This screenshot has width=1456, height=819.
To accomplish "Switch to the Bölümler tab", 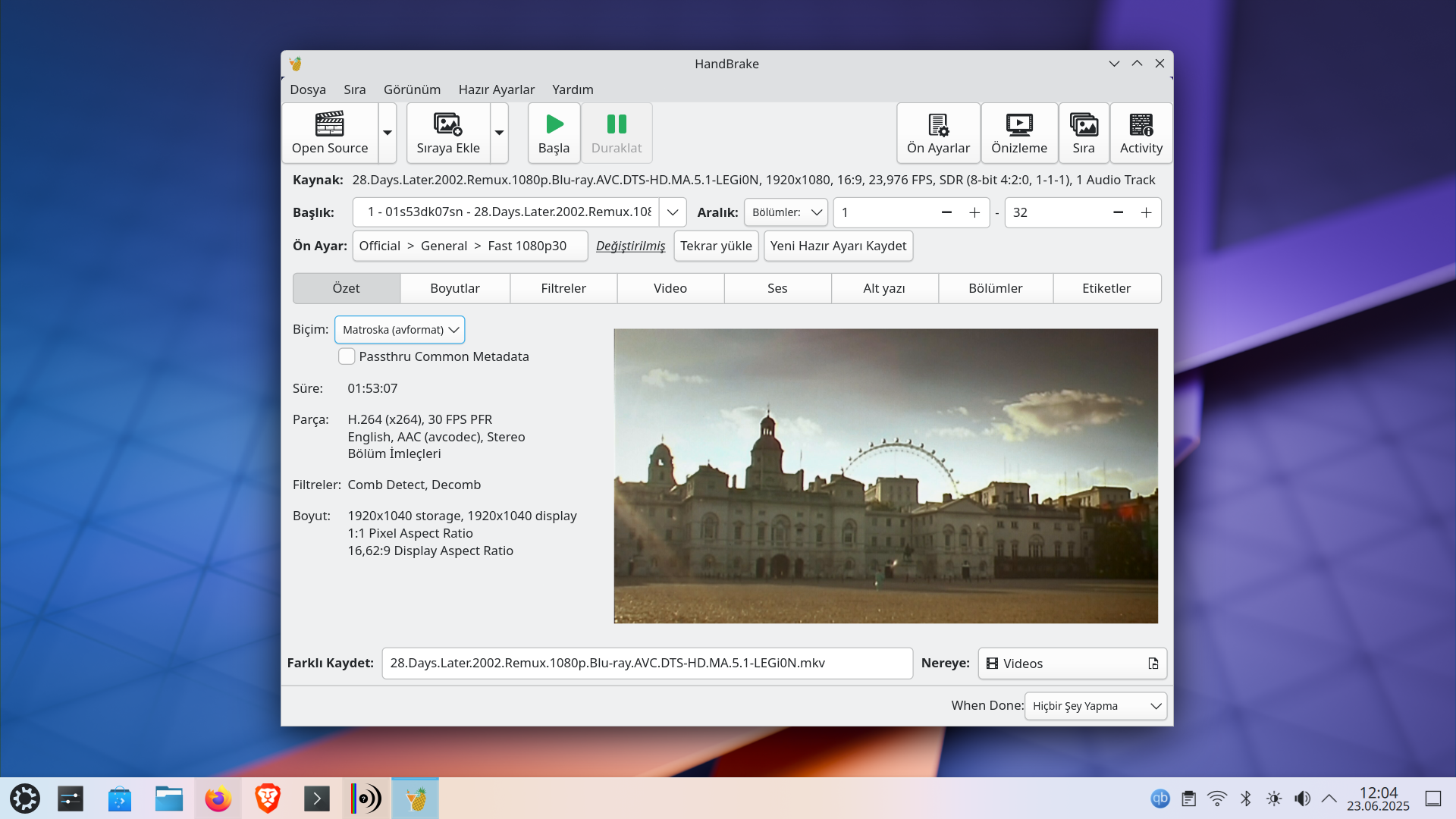I will pos(996,288).
